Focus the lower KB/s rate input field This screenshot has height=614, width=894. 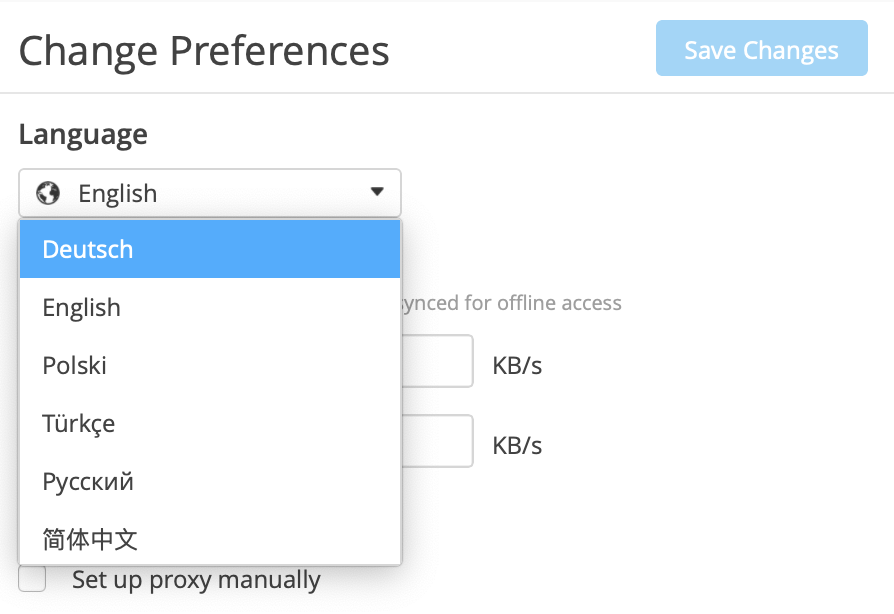click(437, 441)
